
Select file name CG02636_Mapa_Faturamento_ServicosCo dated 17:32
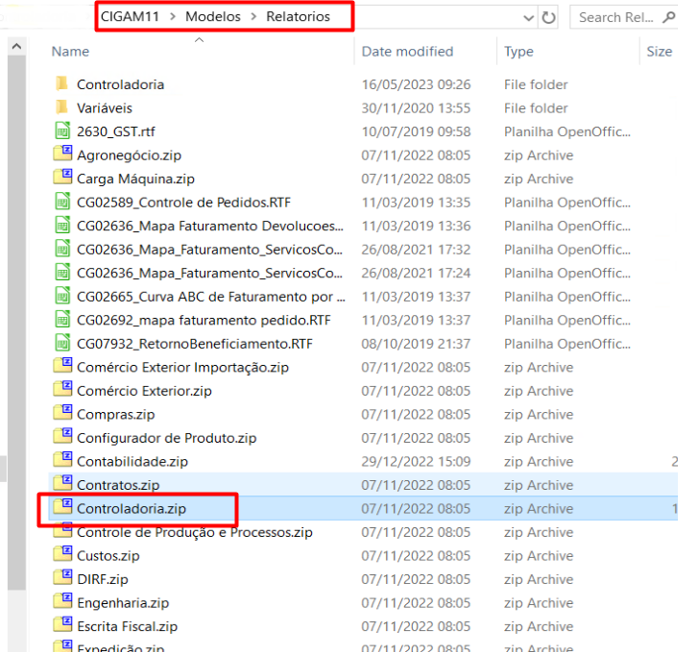coord(210,249)
